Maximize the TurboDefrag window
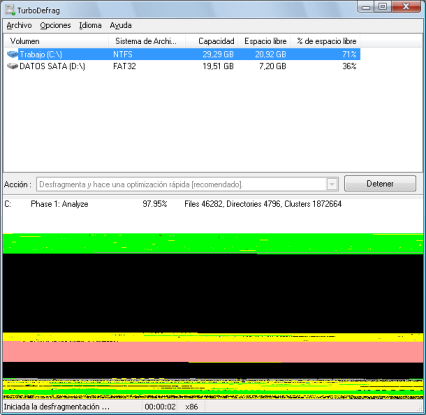This screenshot has width=426, height=415. tap(383, 7)
